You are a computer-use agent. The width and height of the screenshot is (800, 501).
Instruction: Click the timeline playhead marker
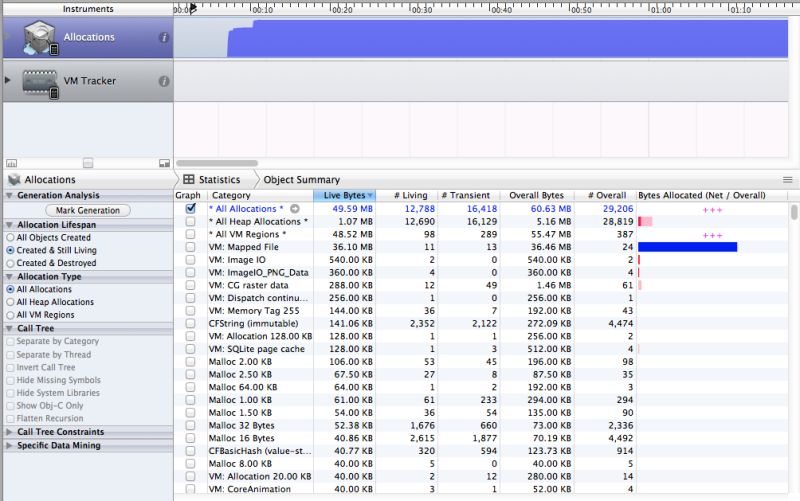point(193,8)
